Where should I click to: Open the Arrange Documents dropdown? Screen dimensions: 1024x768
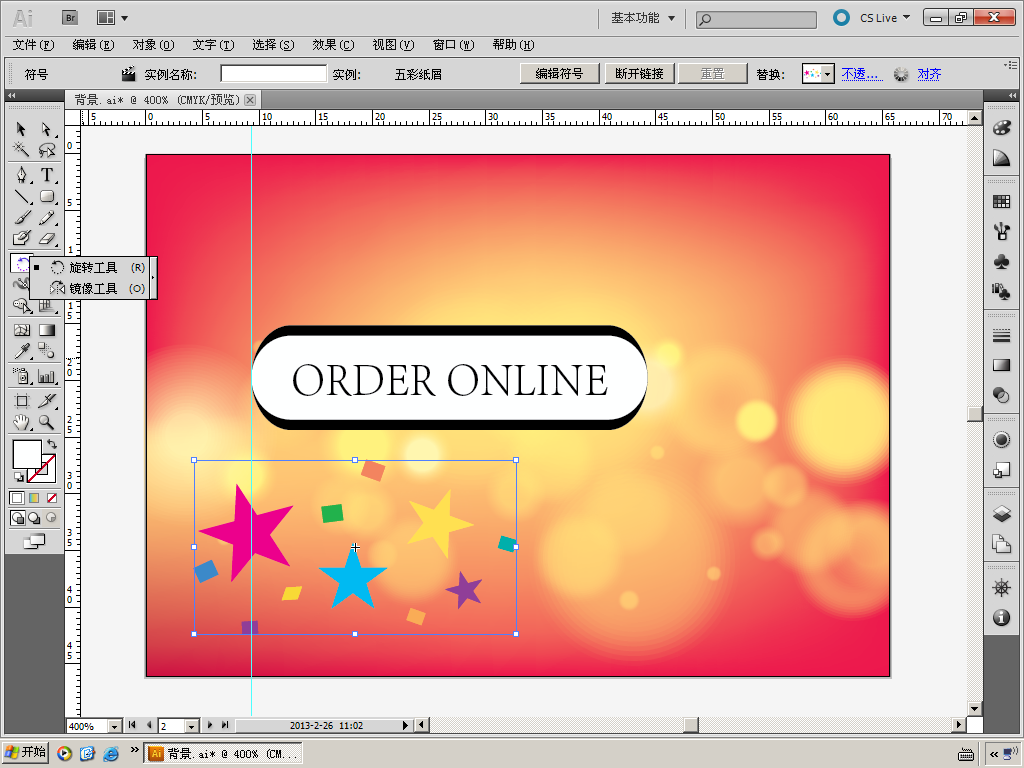coord(112,18)
